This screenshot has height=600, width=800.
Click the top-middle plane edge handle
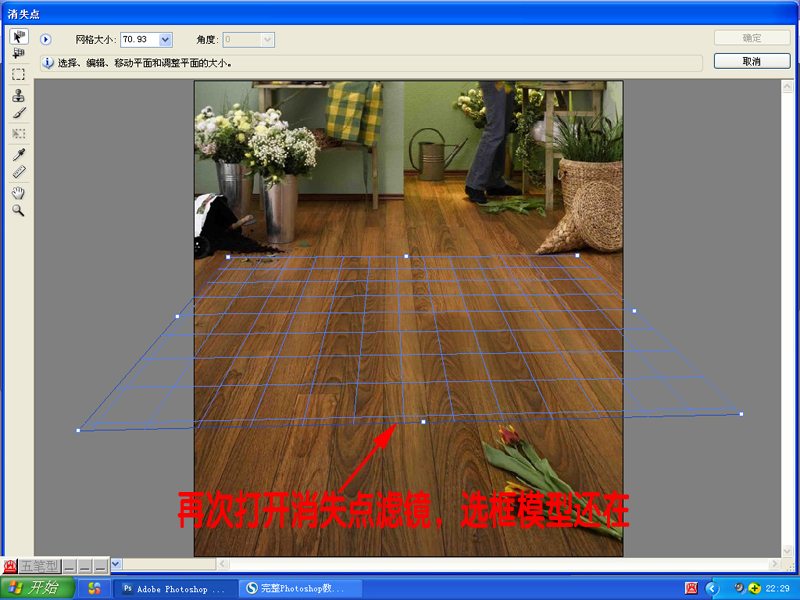406,256
